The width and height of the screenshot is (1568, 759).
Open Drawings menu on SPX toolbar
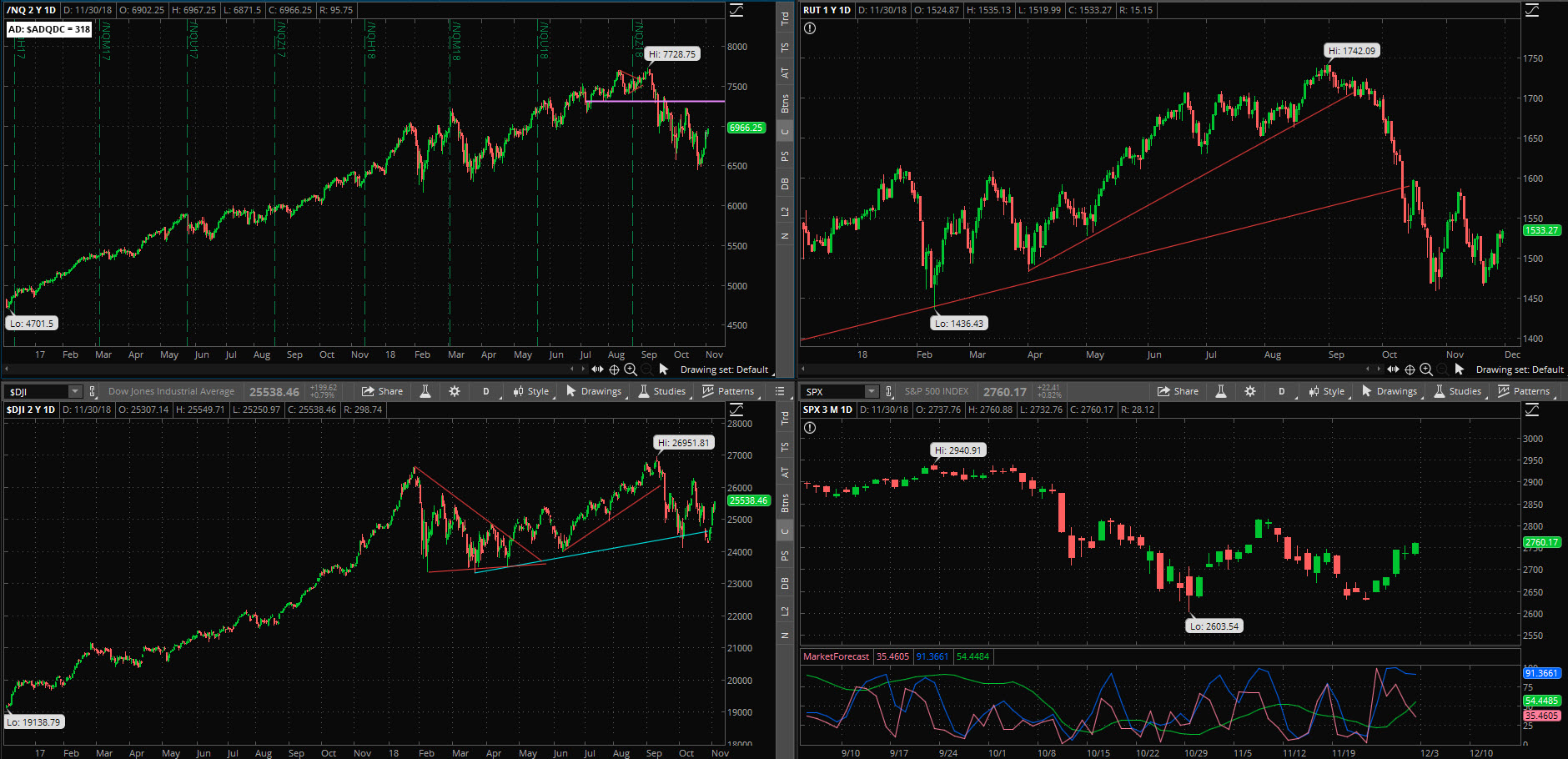tap(1390, 391)
